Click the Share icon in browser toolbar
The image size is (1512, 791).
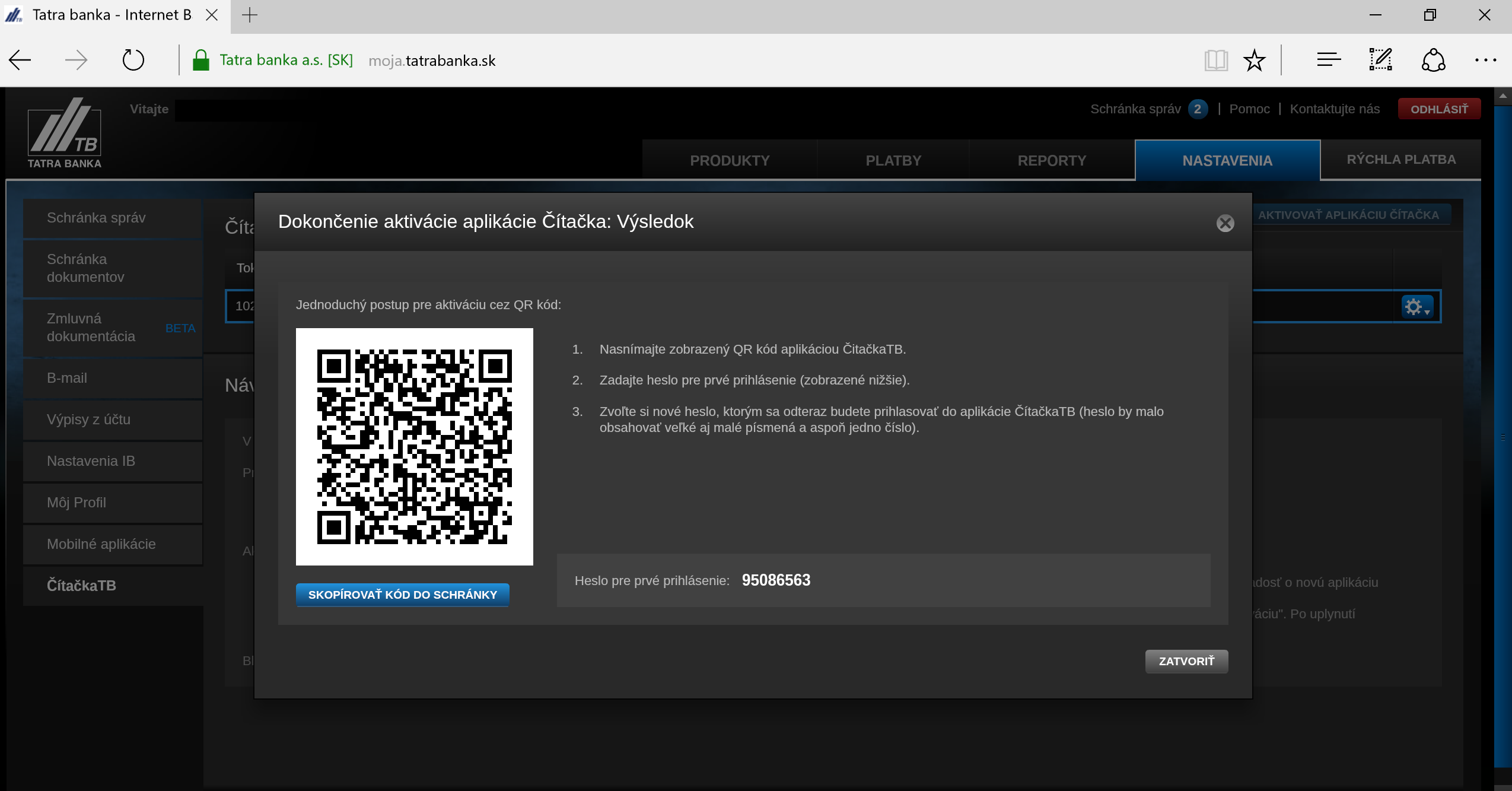point(1433,60)
